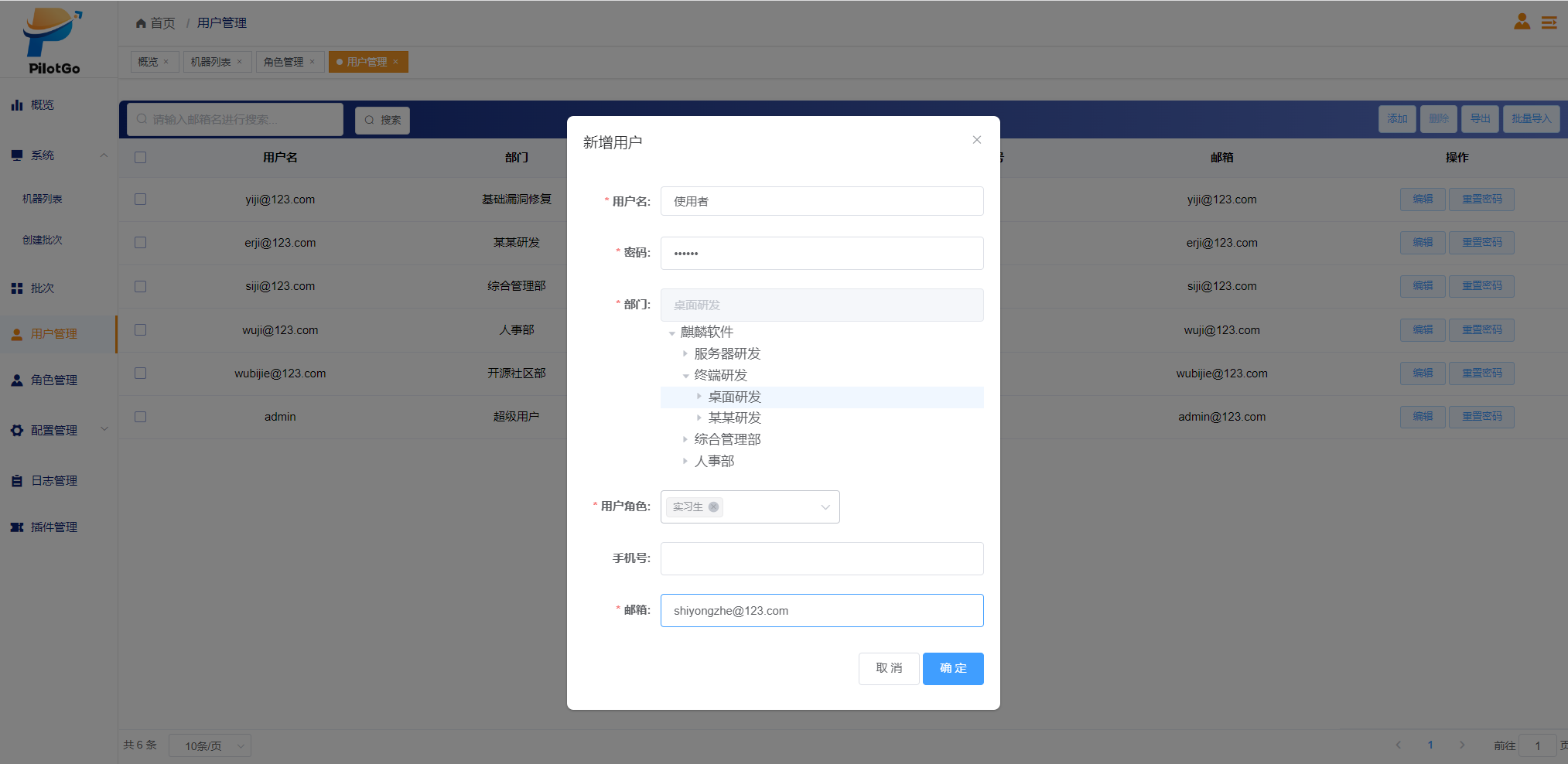
Task: Toggle the select-all checkbox in table header
Action: coord(140,158)
